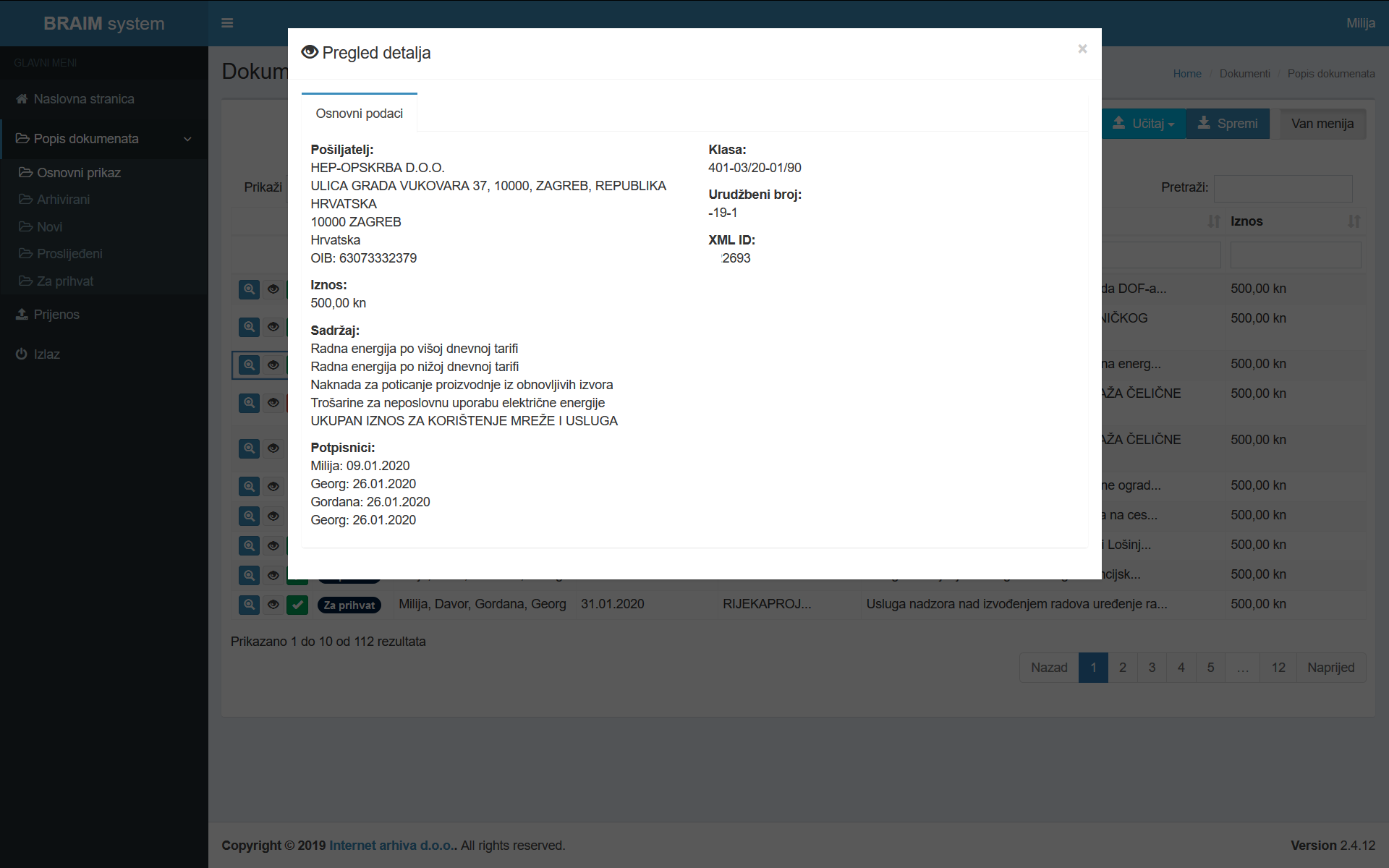Click the Za prihvat badge in RIJEKAPROJ row
Screen dimensions: 1389x868
click(349, 605)
